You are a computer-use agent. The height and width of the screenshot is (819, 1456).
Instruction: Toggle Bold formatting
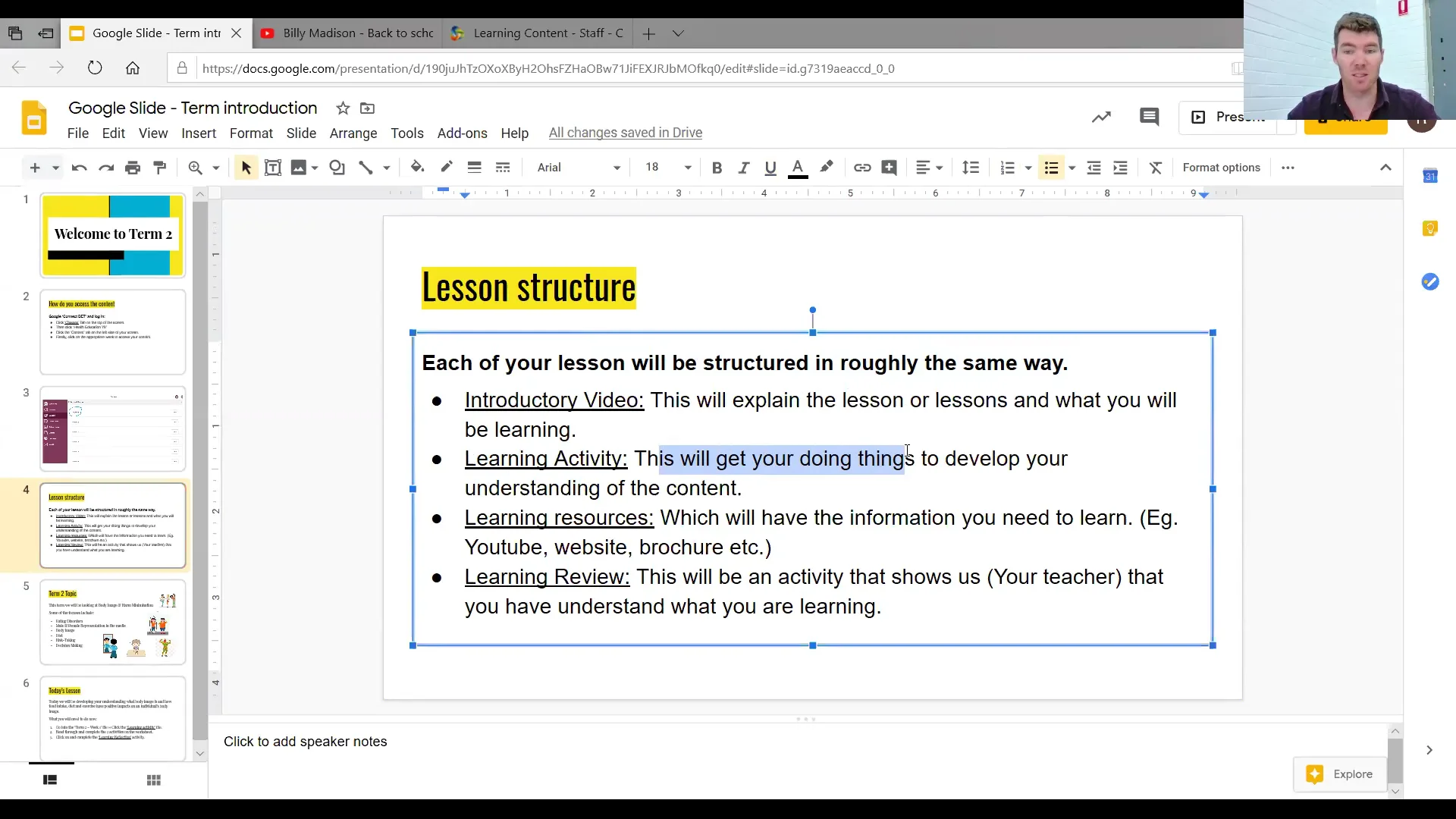tap(717, 168)
